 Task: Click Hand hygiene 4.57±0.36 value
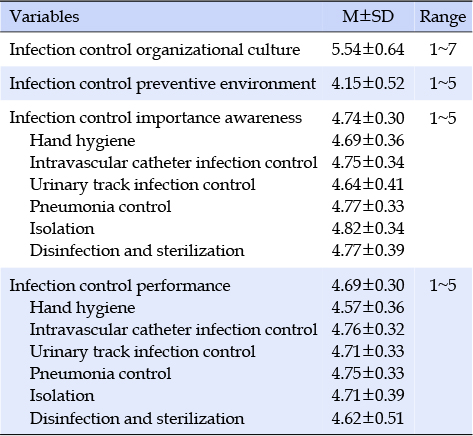click(368, 307)
